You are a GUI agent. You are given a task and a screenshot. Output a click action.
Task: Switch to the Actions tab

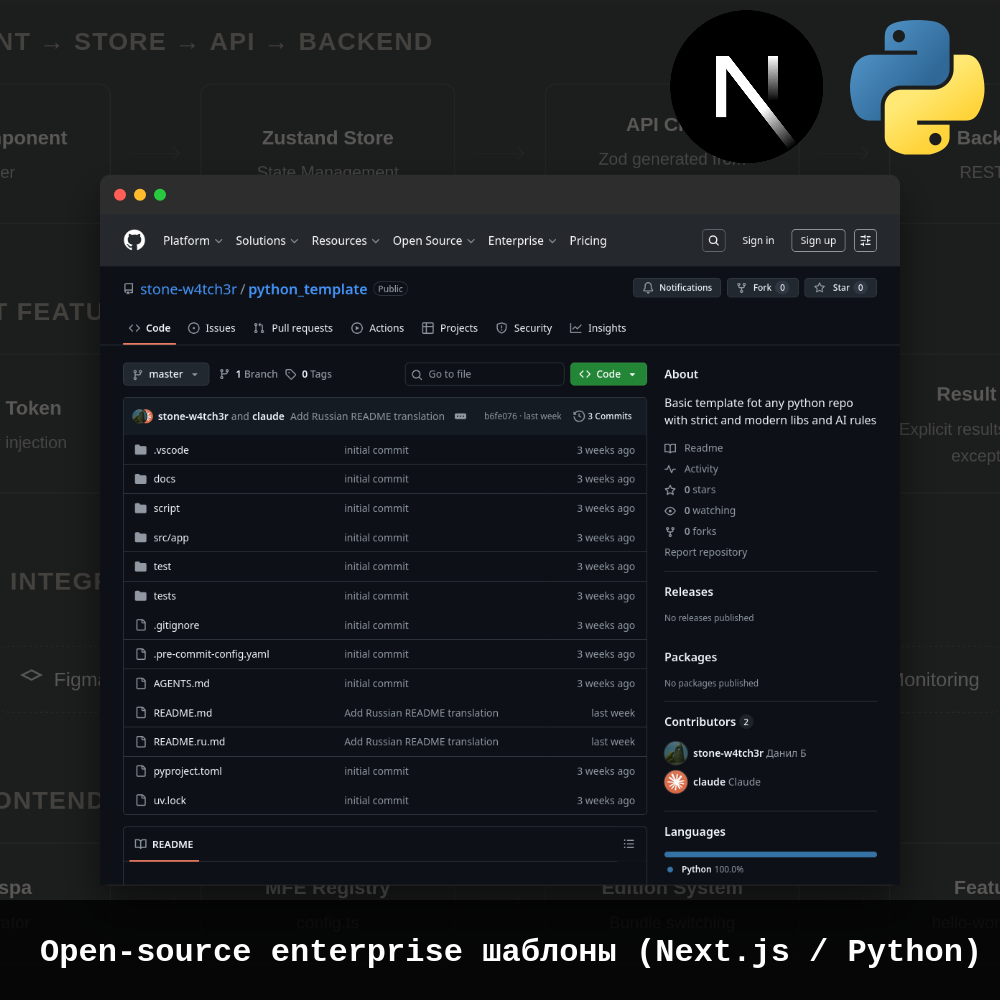378,328
